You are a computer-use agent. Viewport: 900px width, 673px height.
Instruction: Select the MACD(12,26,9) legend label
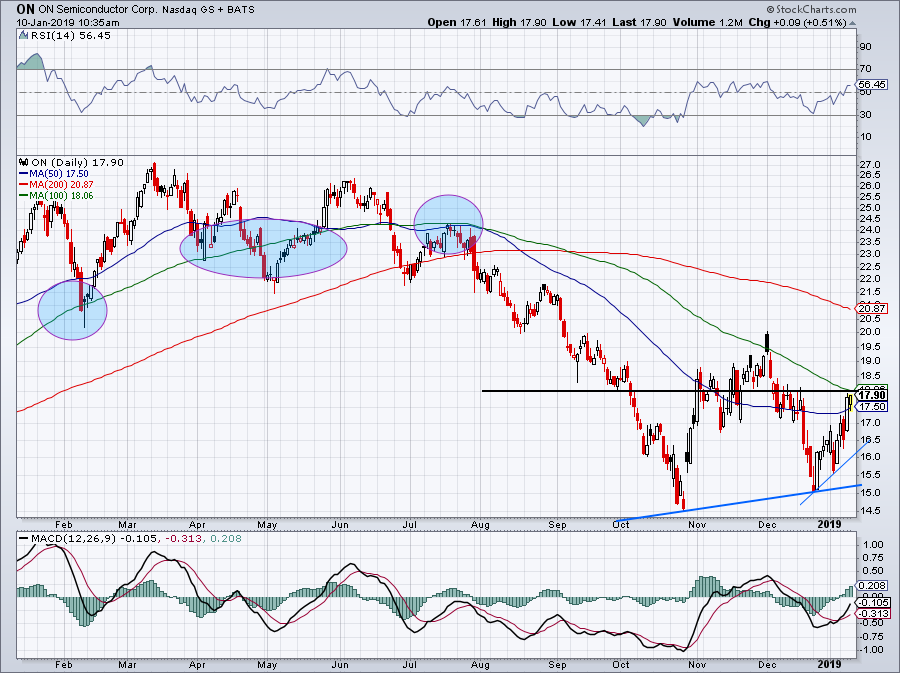(x=73, y=539)
